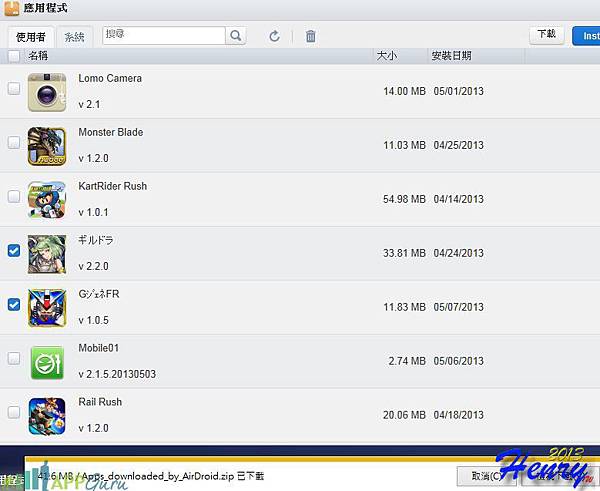Click the 04/24/2013 install date
The image size is (600, 491).
(458, 253)
